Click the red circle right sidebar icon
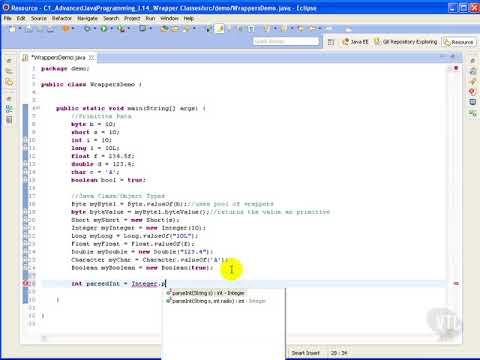 [472, 92]
